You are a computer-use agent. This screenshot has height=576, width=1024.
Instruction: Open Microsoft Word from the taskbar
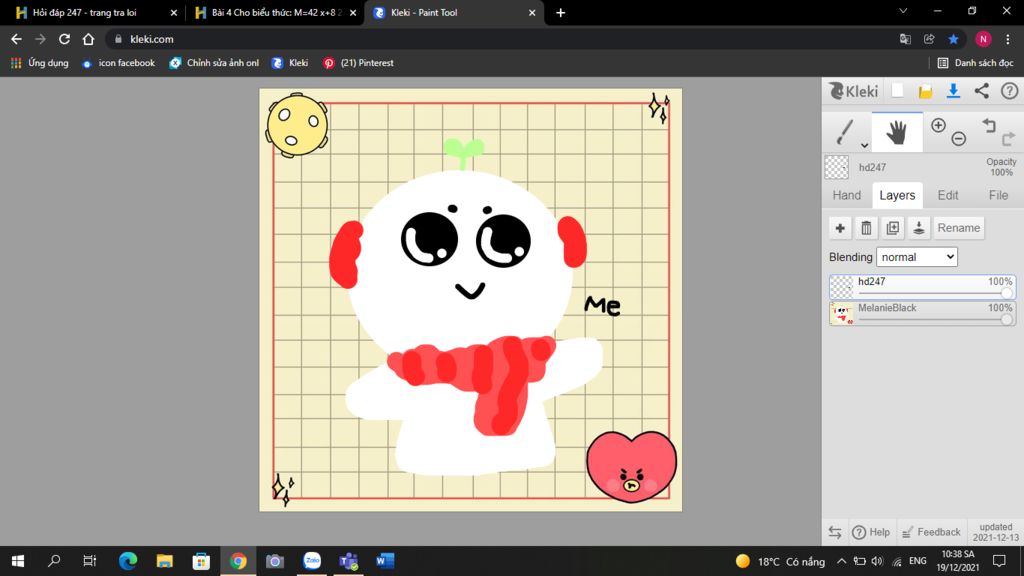coord(385,561)
